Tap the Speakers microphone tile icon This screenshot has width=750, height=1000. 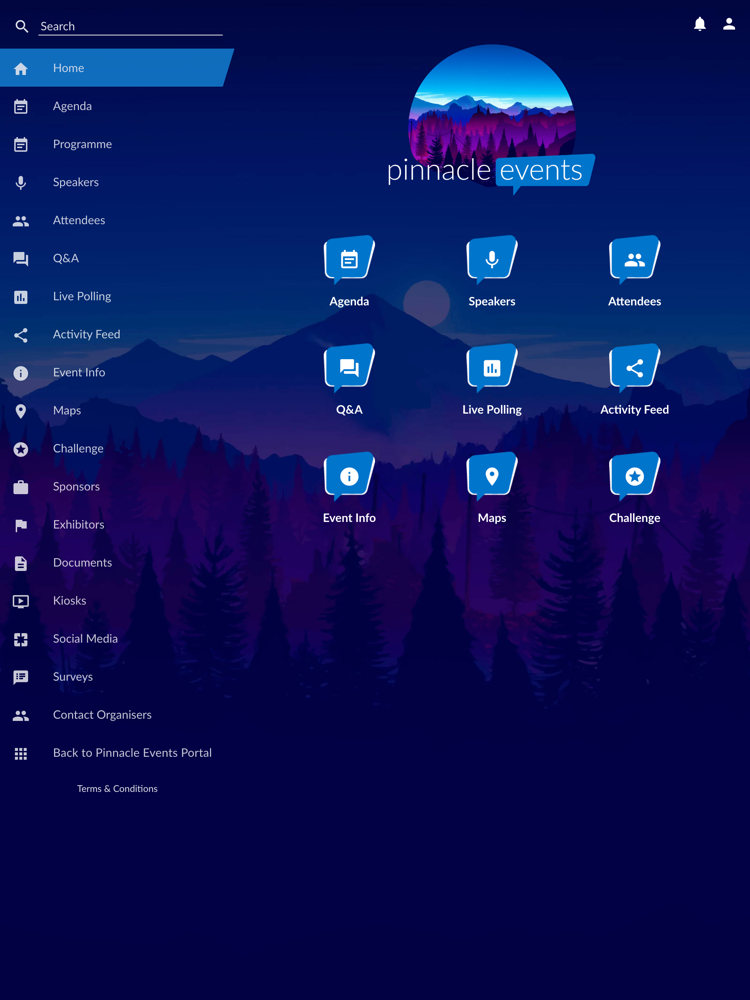(492, 260)
